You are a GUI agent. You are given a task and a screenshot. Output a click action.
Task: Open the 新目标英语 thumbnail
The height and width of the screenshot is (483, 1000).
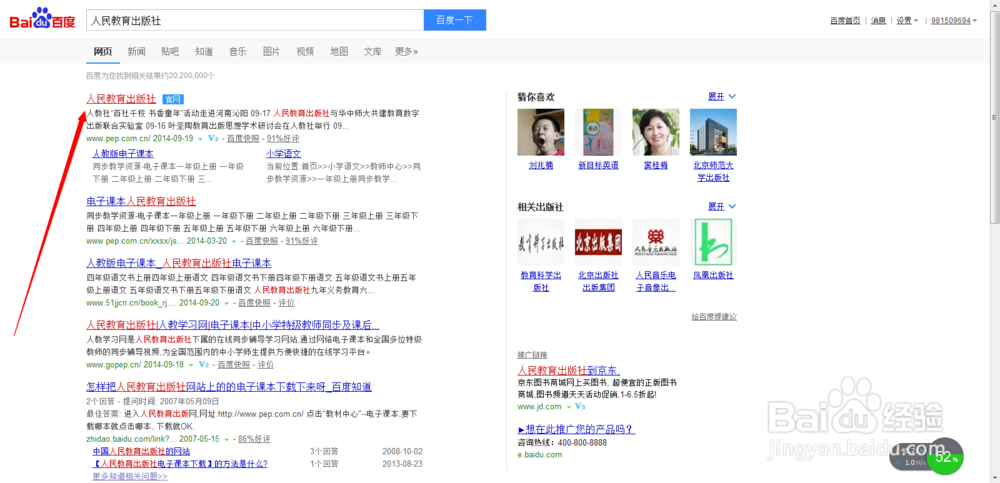pyautogui.click(x=598, y=132)
